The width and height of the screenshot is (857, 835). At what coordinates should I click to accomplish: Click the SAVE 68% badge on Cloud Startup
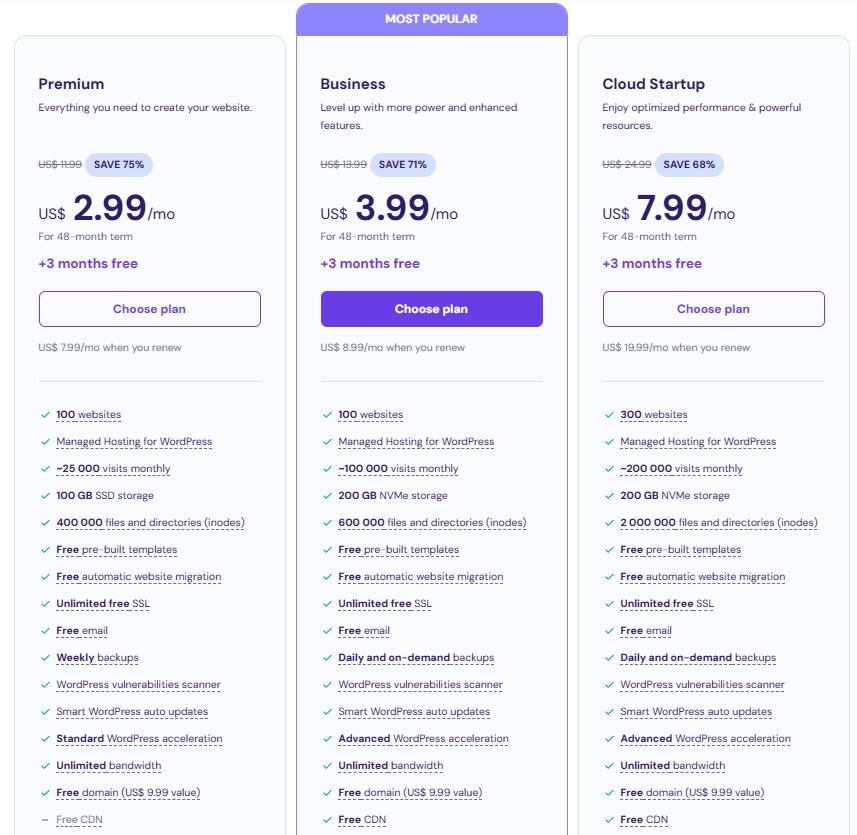[x=689, y=165]
